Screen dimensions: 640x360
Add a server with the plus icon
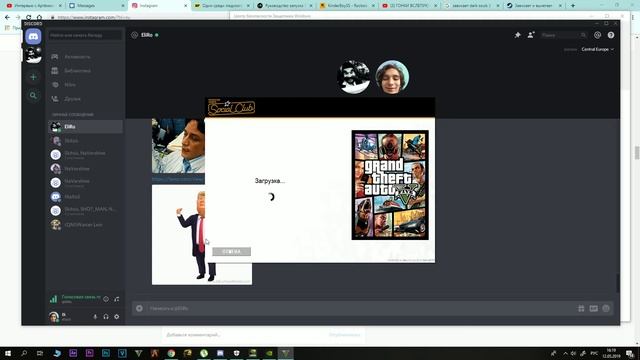click(x=33, y=77)
